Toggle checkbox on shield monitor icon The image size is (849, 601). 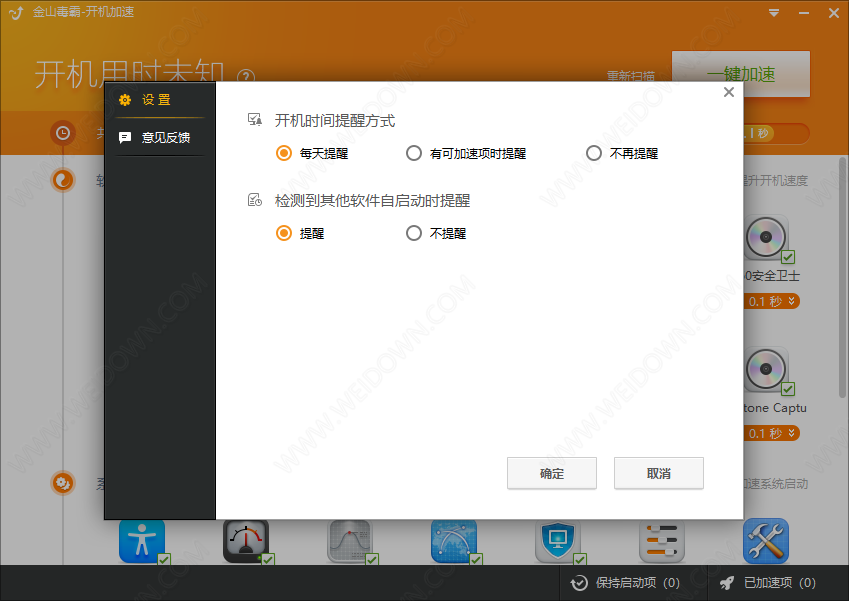[580, 559]
